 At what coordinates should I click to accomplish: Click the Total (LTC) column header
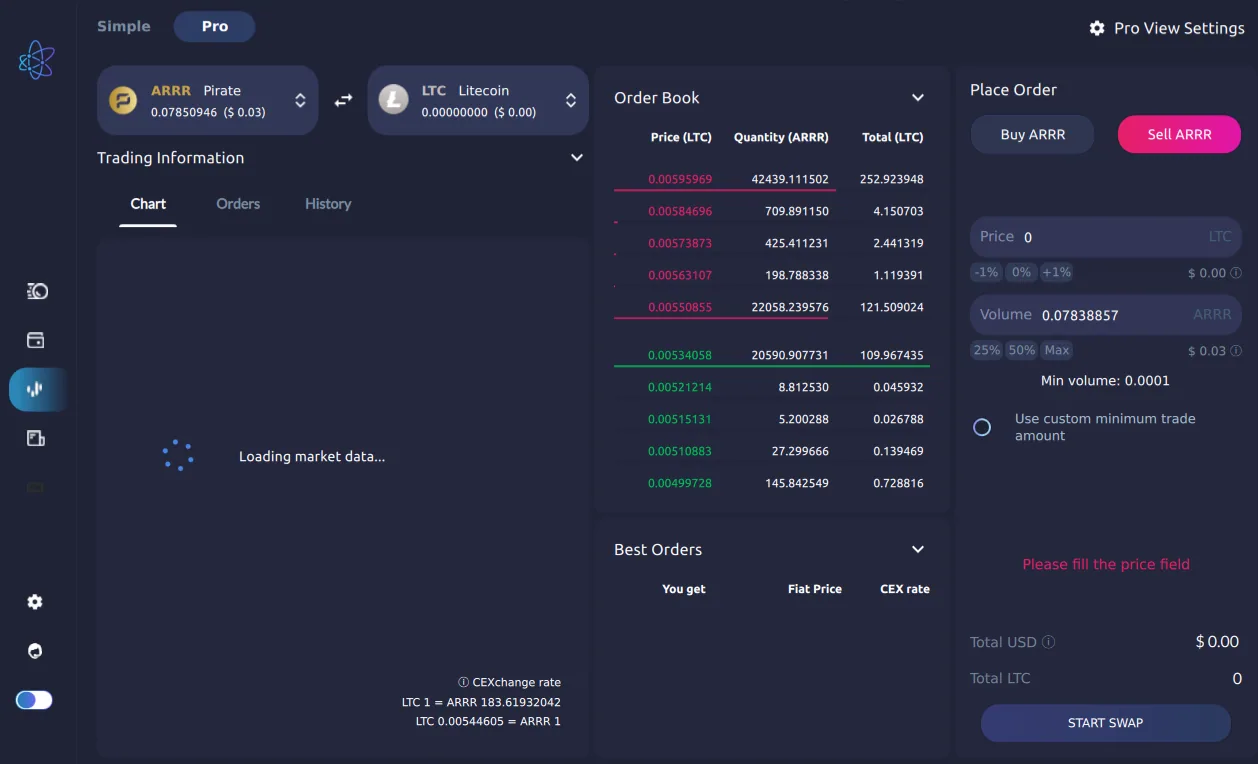pyautogui.click(x=892, y=137)
